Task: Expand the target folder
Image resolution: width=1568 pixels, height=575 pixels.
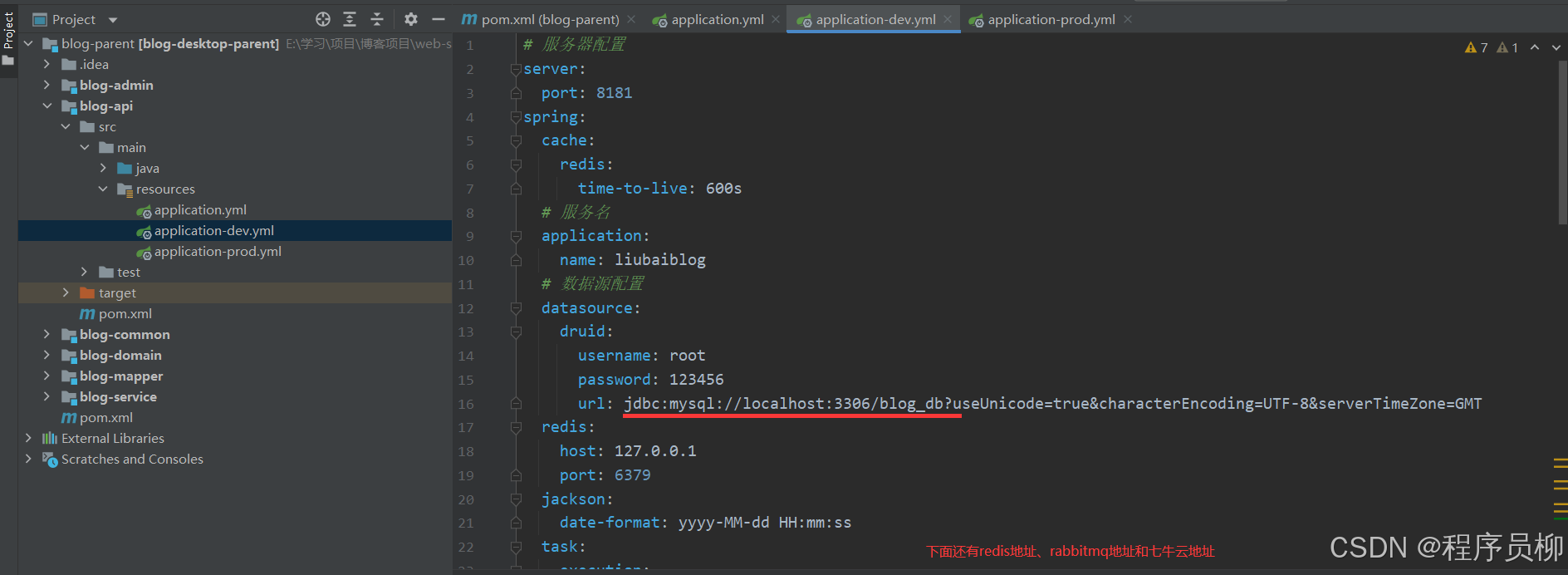Action: pos(66,292)
